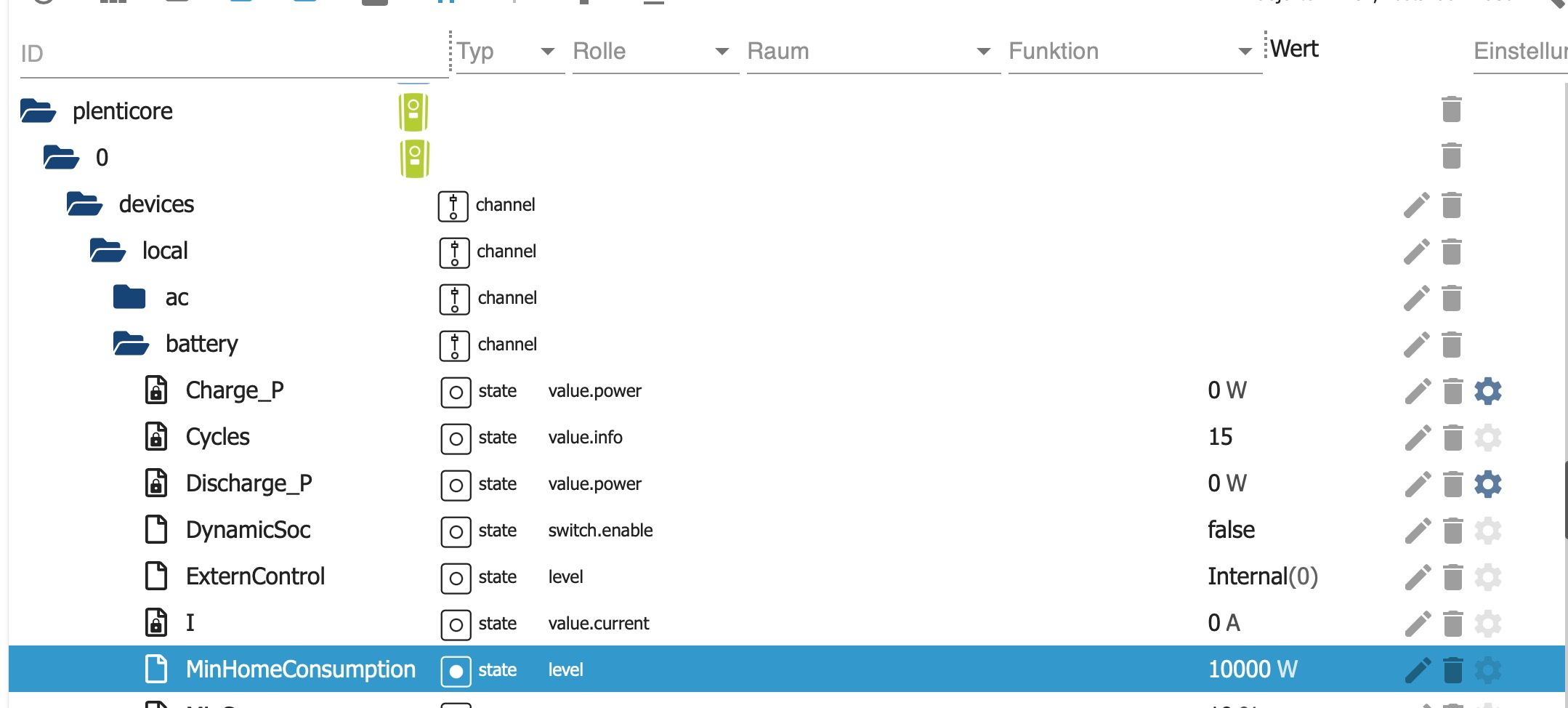This screenshot has height=708, width=1568.
Task: Open the Raum filter dropdown
Action: 983,52
